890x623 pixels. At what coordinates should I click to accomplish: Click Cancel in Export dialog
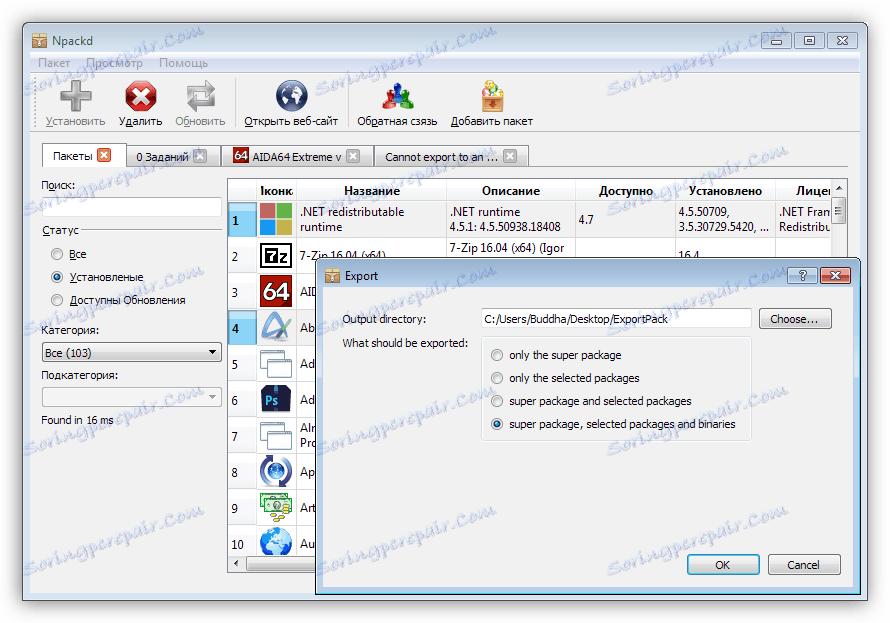point(803,565)
